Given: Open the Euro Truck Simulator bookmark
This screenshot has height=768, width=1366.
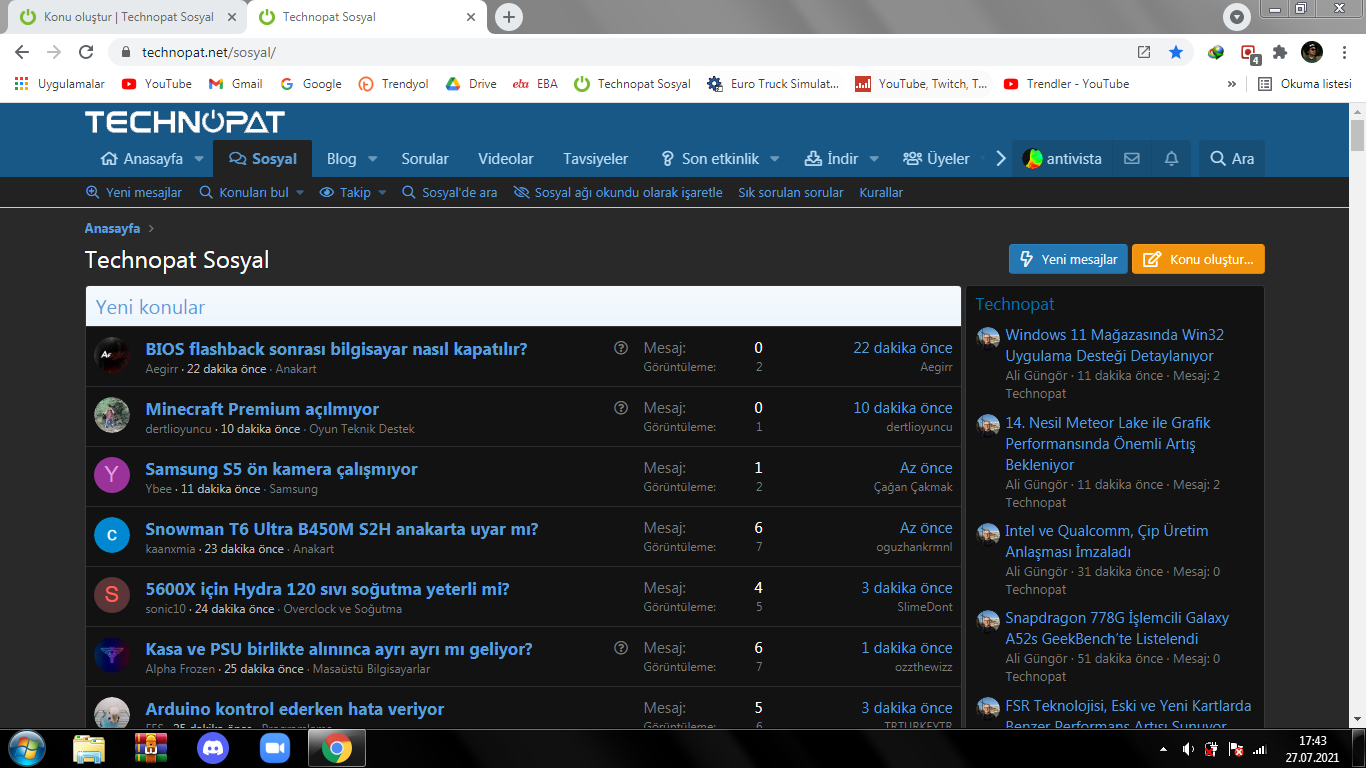Looking at the screenshot, I should (773, 84).
